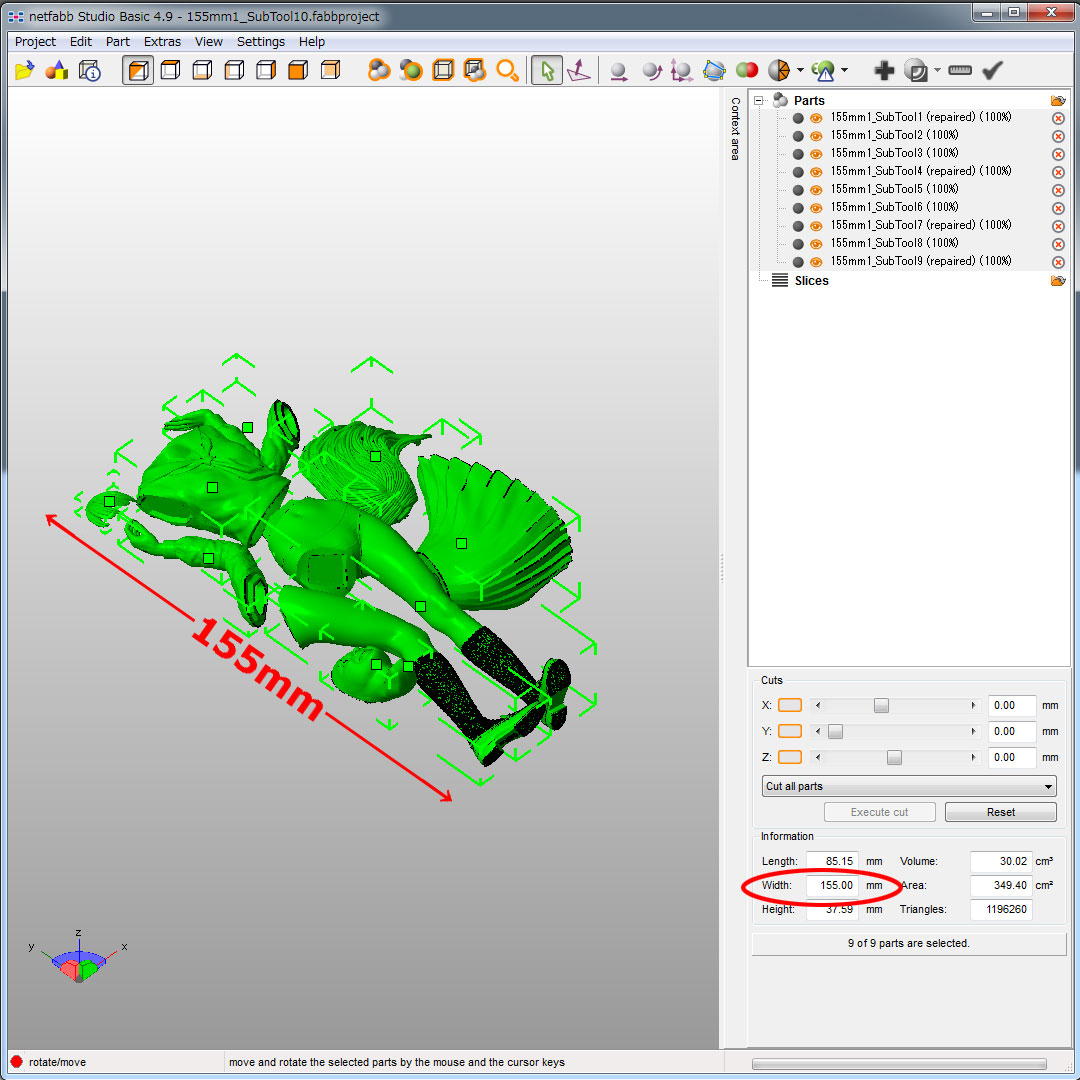Switch to the back view cube icon
Viewport: 1080px width, 1080px height.
tap(331, 70)
